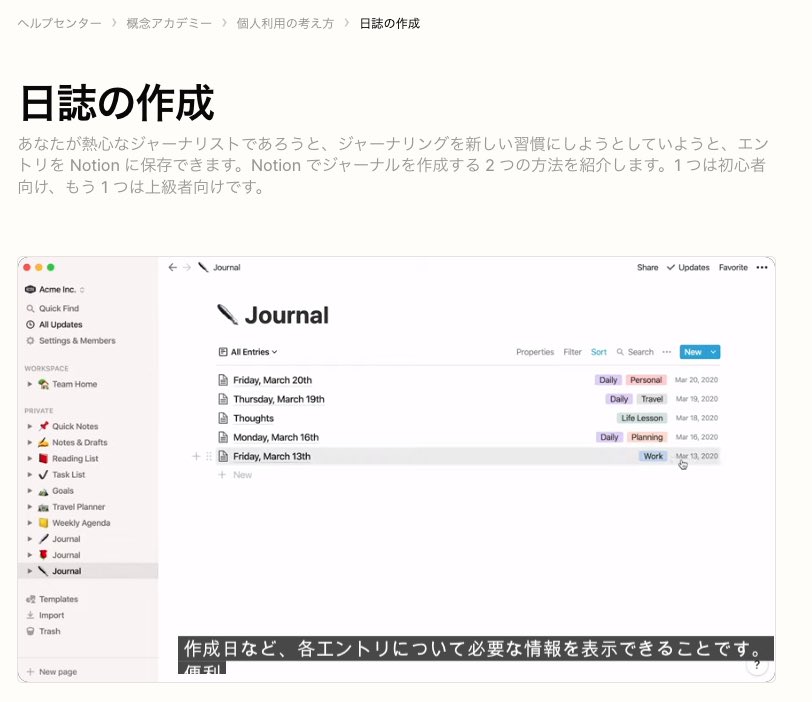Image resolution: width=812 pixels, height=702 pixels.
Task: Click the All Updates clock icon
Action: [x=30, y=325]
